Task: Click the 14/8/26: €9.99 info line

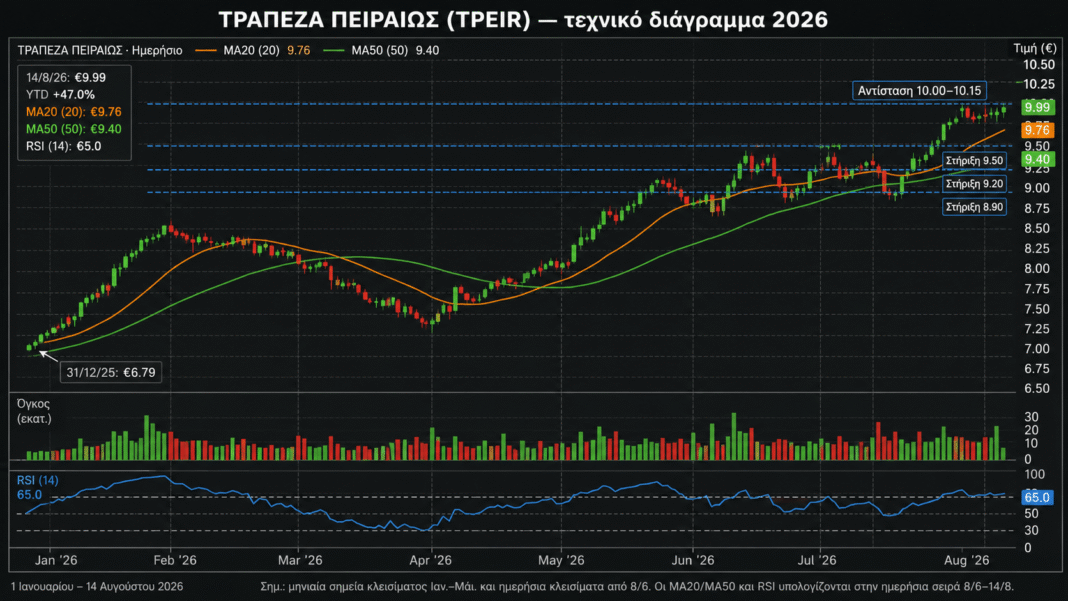Action: pos(66,78)
